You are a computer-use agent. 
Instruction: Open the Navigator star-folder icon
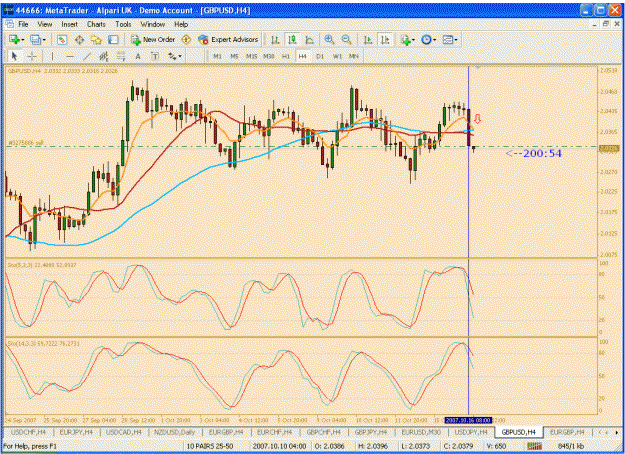[96, 39]
